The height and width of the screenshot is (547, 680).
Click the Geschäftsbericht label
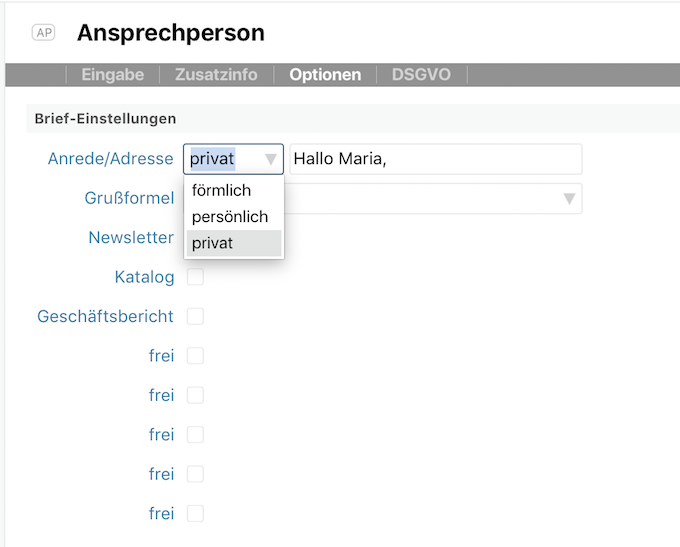click(105, 316)
